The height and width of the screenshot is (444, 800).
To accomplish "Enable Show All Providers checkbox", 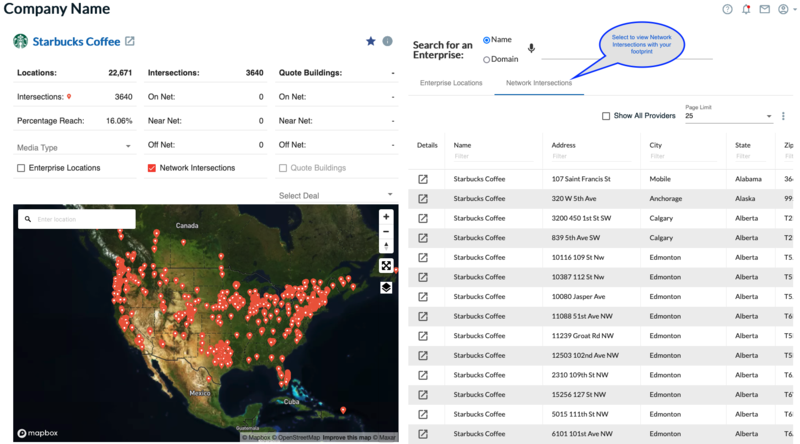I will 606,116.
